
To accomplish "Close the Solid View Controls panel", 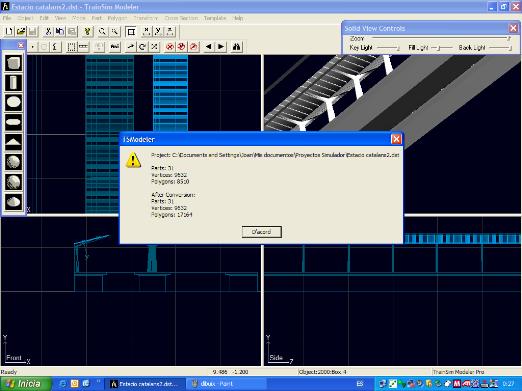I will coord(513,28).
